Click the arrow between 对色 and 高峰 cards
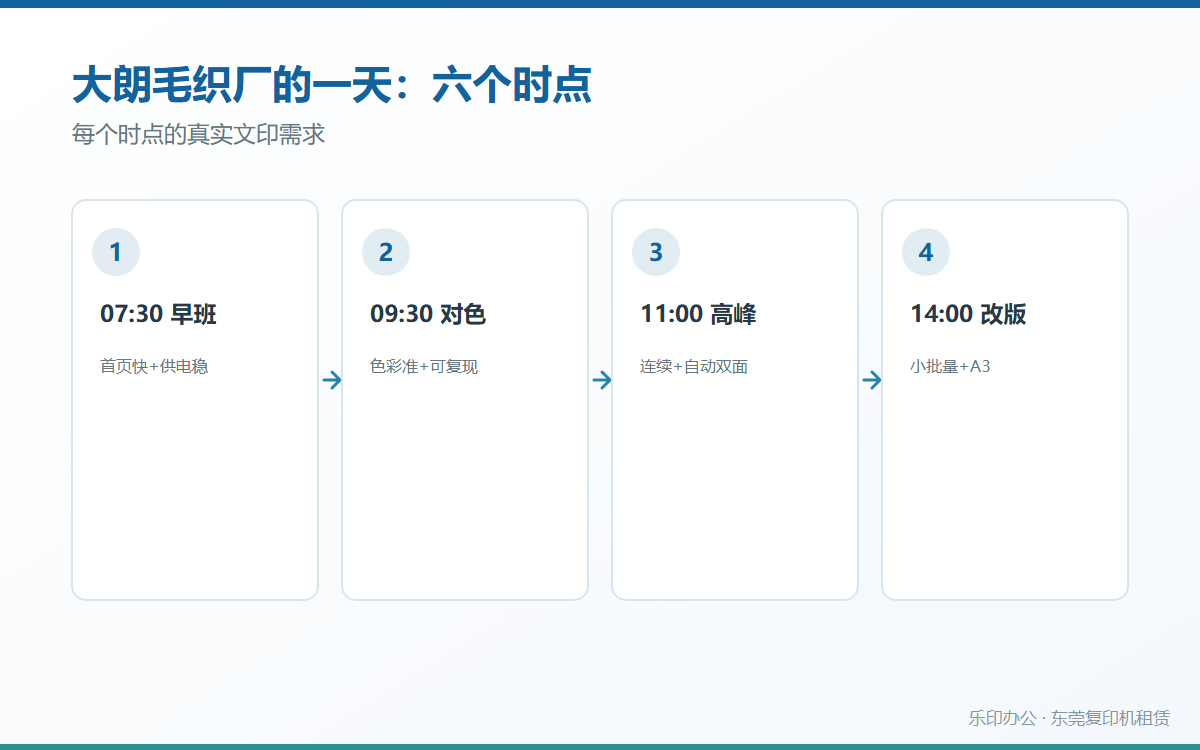The height and width of the screenshot is (750, 1200). tap(602, 380)
